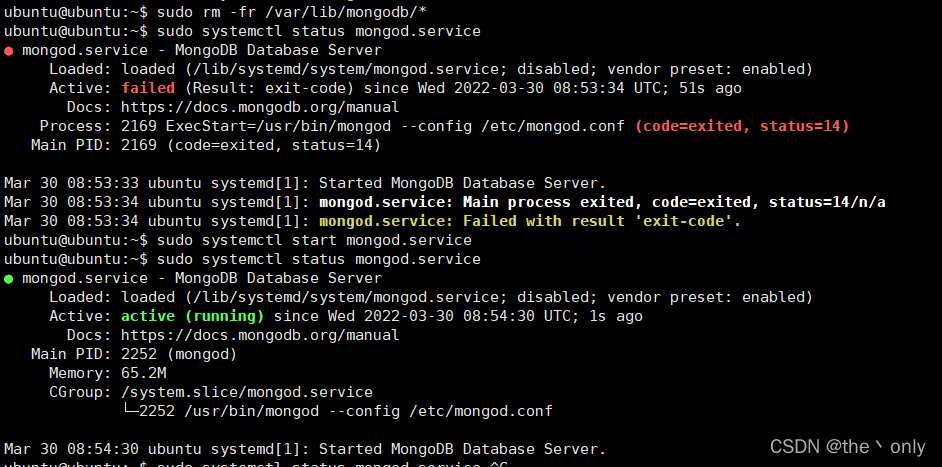Click the green 'active (running)' text
The height and width of the screenshot is (467, 942).
click(x=192, y=317)
